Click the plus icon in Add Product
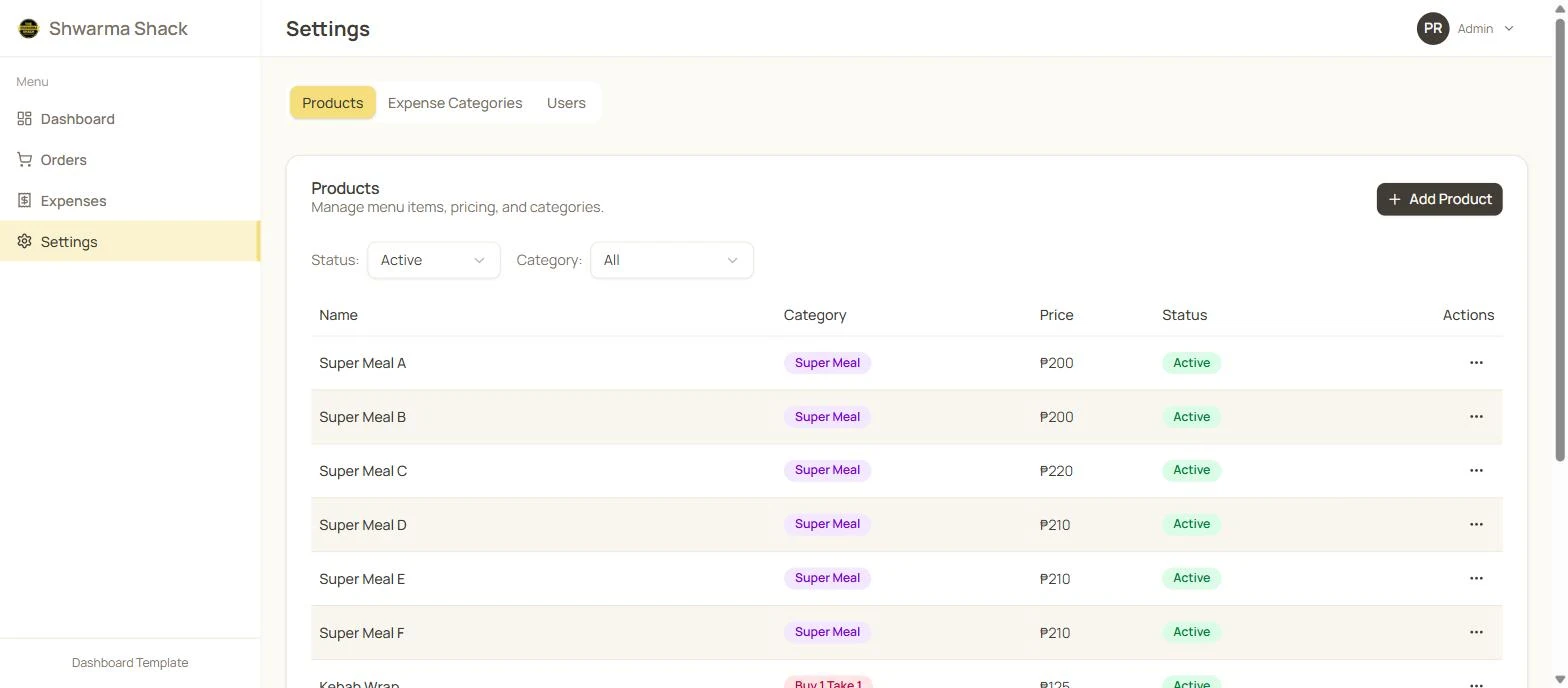This screenshot has width=1568, height=688. pyautogui.click(x=1394, y=199)
